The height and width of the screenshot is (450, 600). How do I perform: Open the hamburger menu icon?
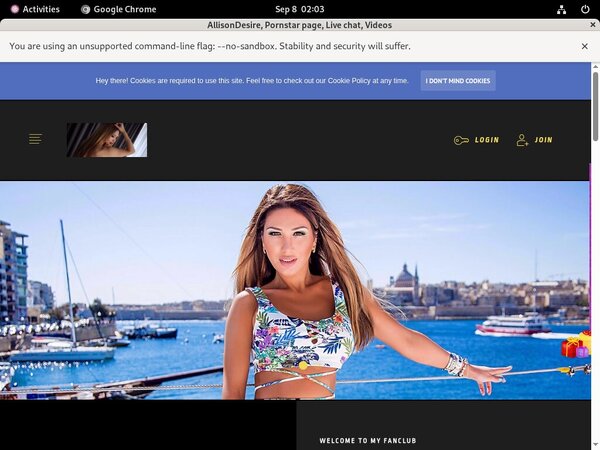pos(35,139)
